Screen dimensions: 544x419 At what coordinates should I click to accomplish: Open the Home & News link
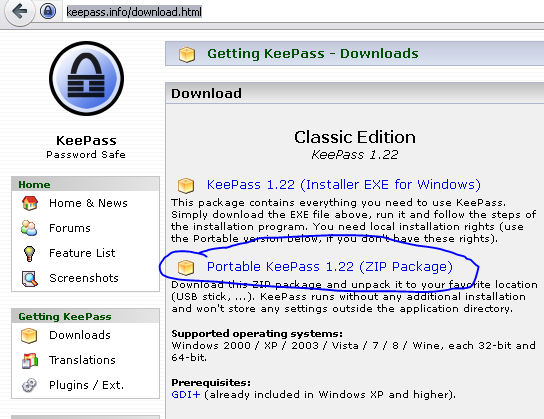88,203
